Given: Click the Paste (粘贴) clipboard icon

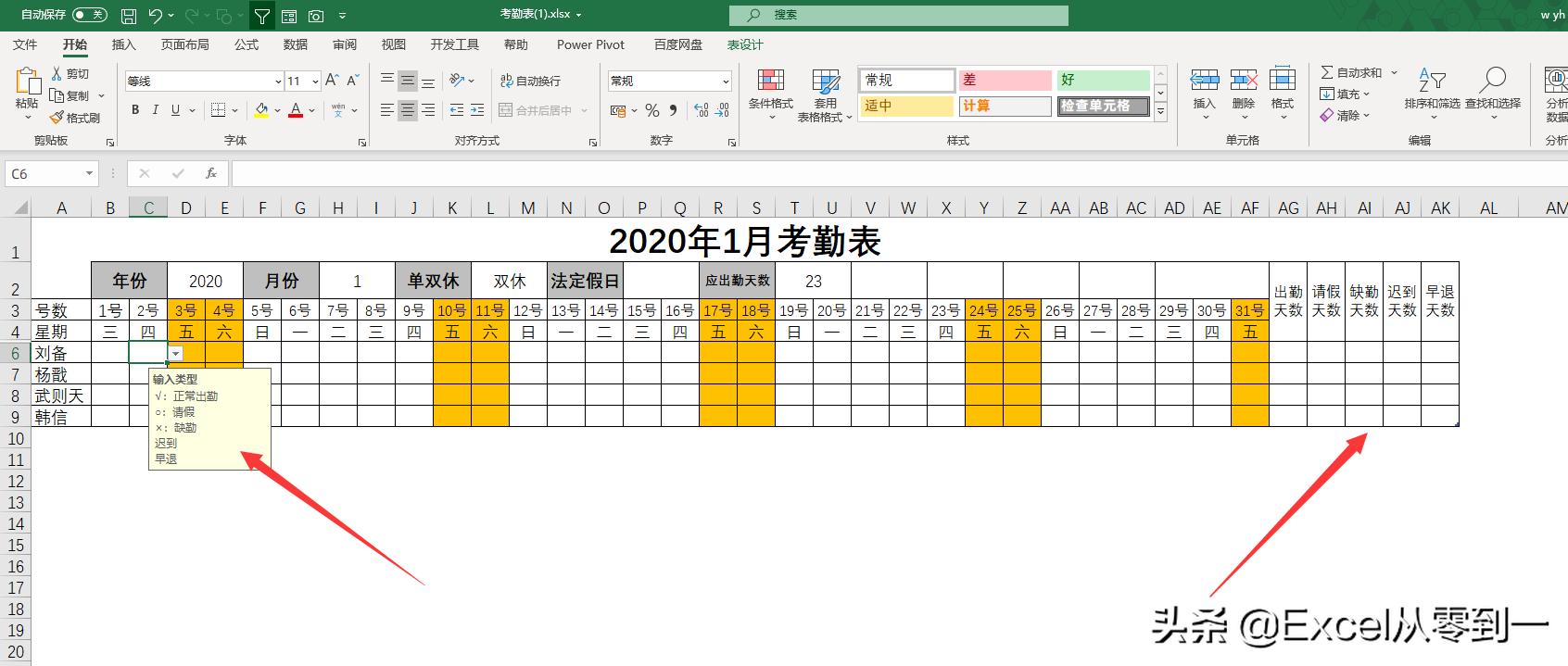Looking at the screenshot, I should [27, 82].
